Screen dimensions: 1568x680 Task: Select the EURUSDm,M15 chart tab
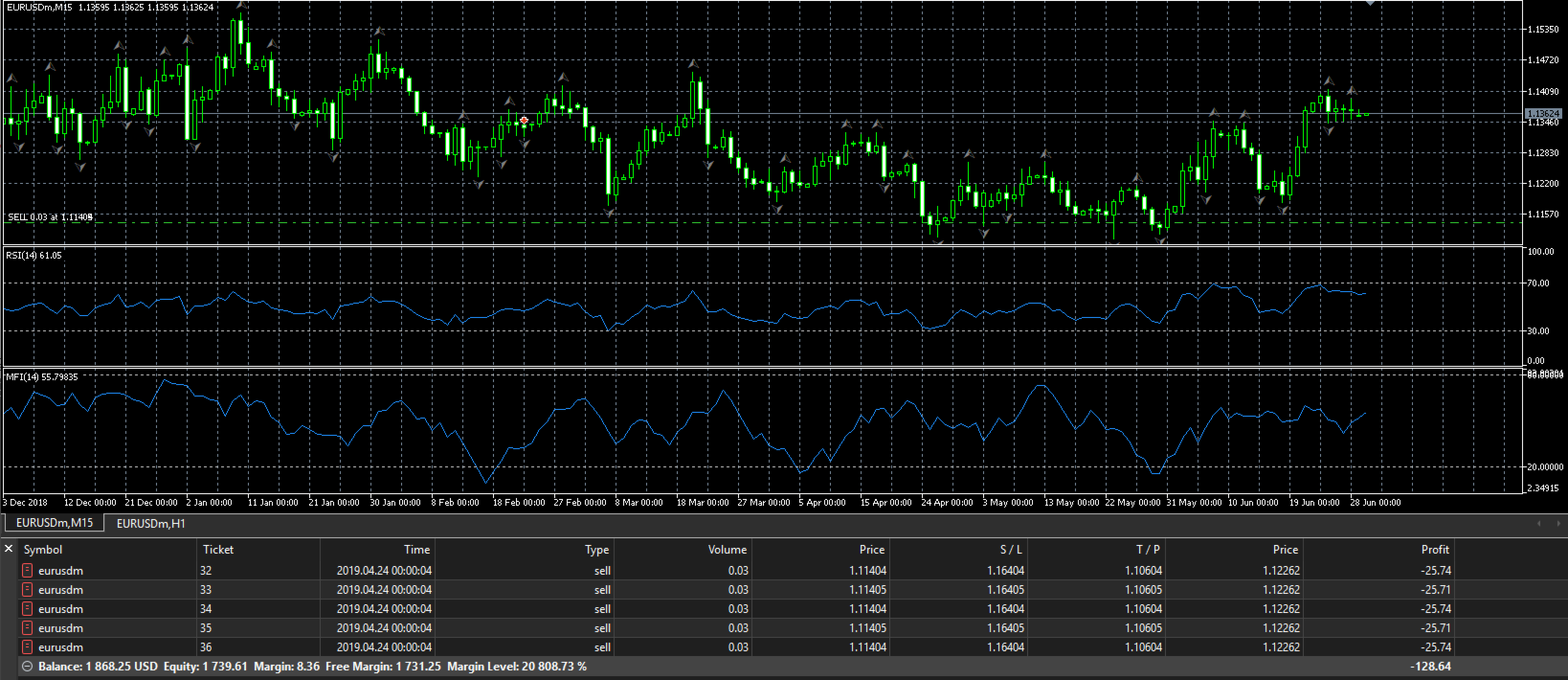(55, 523)
